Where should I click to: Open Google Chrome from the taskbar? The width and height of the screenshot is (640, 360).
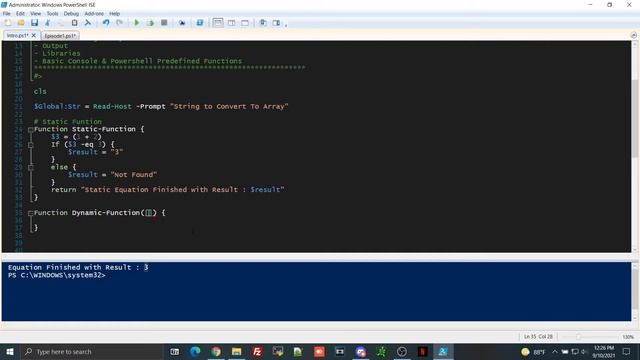(x=216, y=351)
